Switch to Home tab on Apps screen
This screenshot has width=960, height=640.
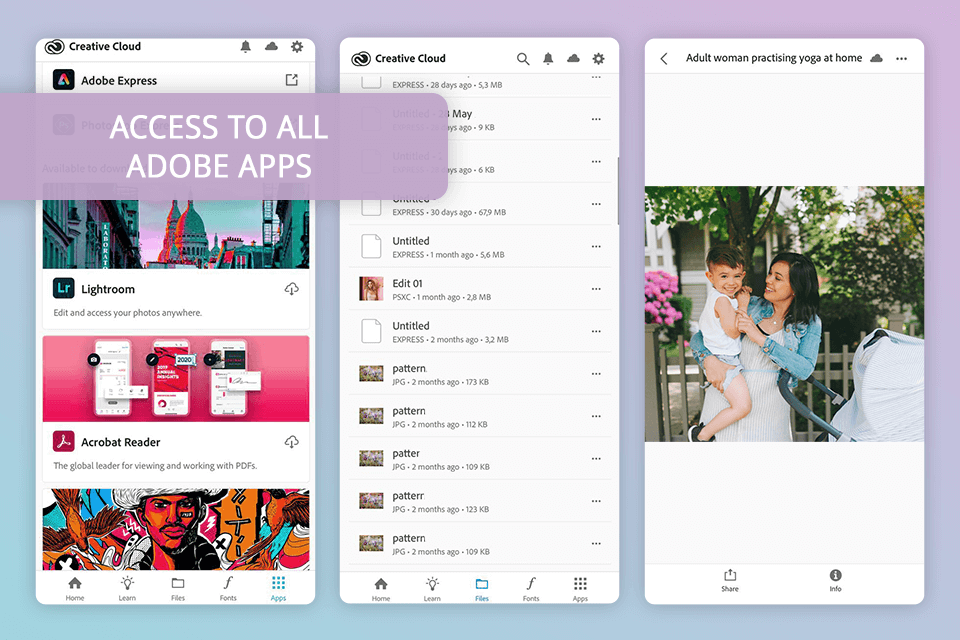click(75, 588)
